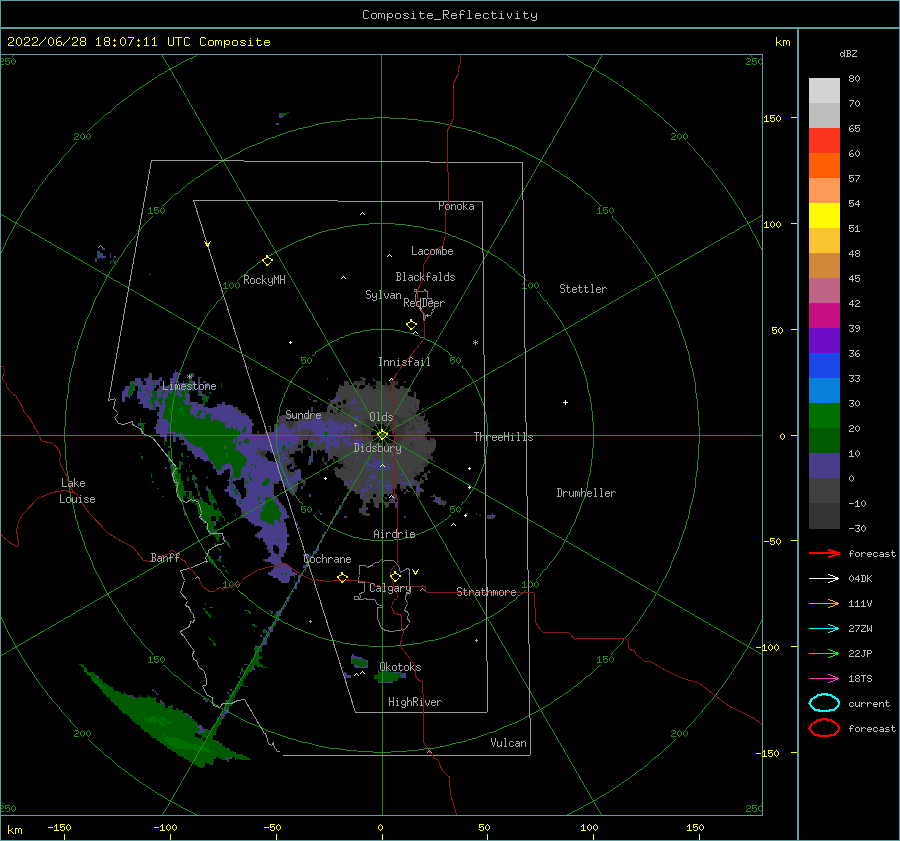Click the cyan current ellipse legend icon
Viewport: 900px width, 841px height.
coord(824,703)
